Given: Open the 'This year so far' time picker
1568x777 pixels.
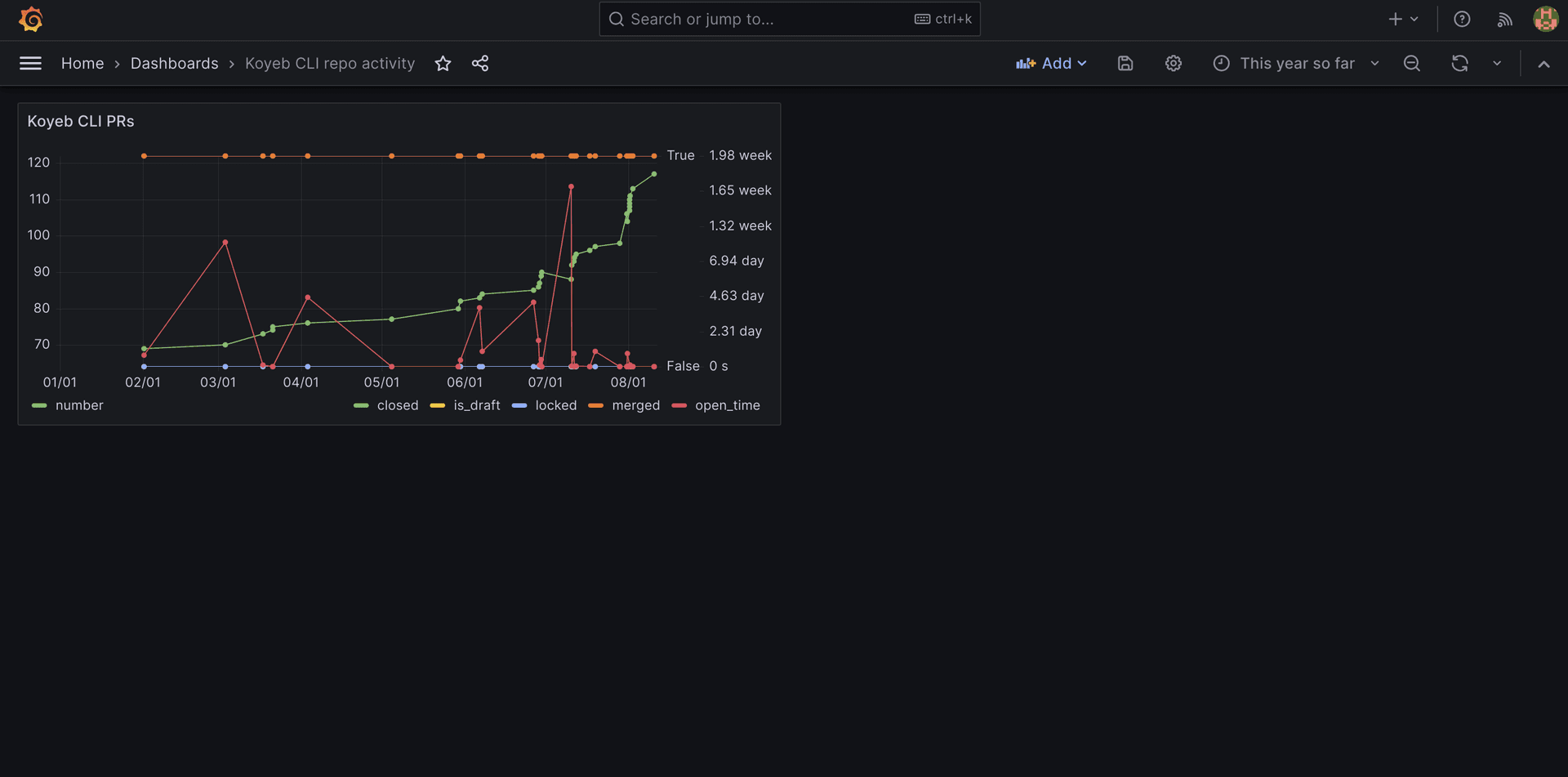Looking at the screenshot, I should (1296, 63).
